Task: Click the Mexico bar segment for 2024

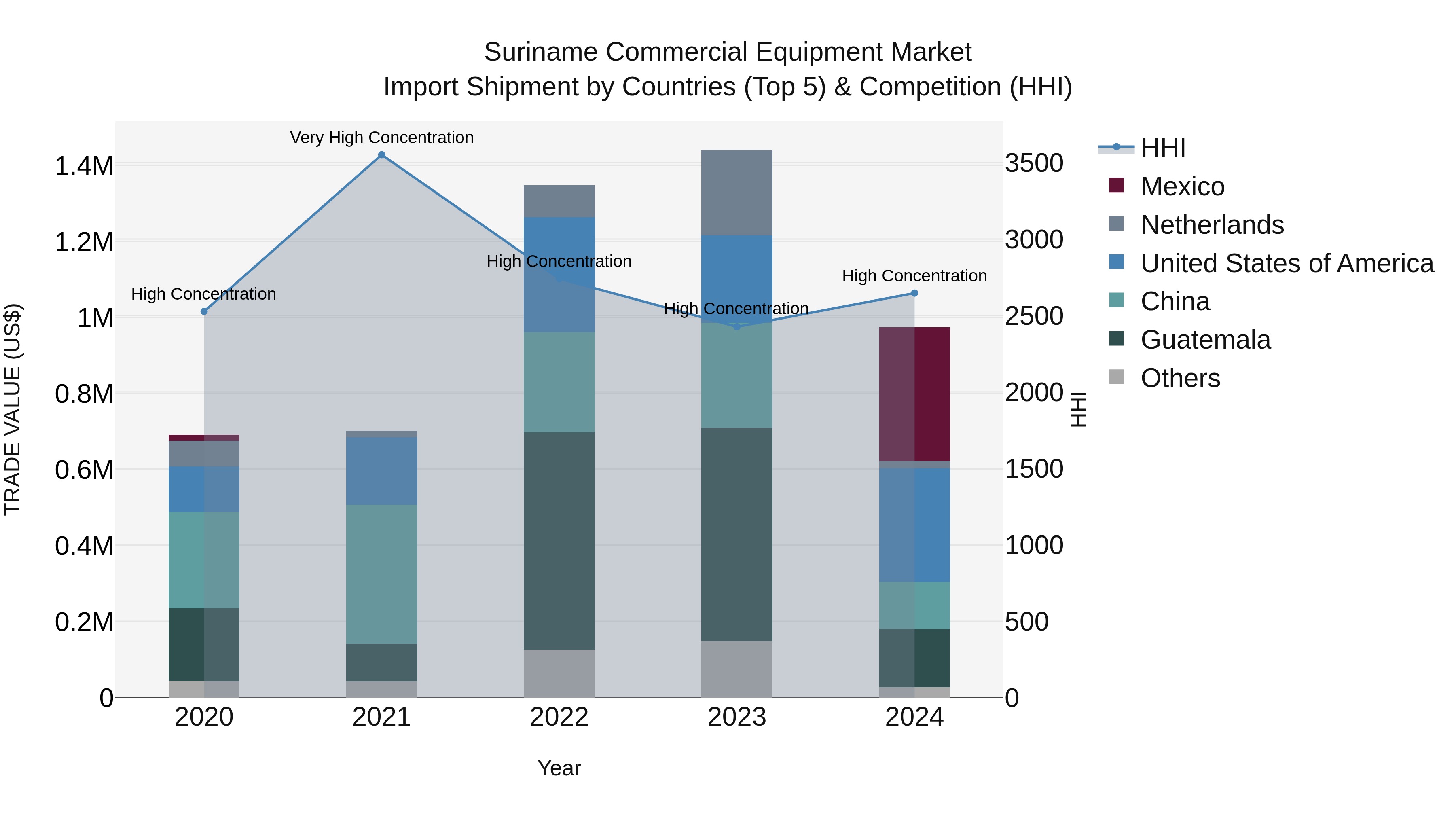Action: pos(914,394)
